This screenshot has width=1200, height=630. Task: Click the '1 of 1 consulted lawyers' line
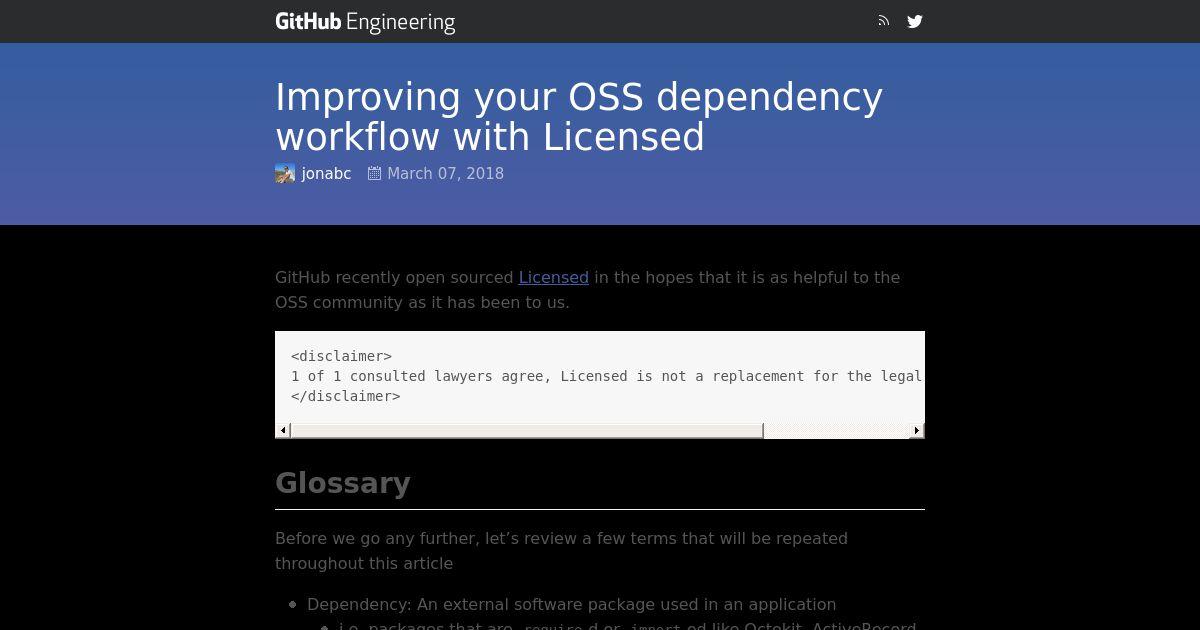tap(607, 376)
